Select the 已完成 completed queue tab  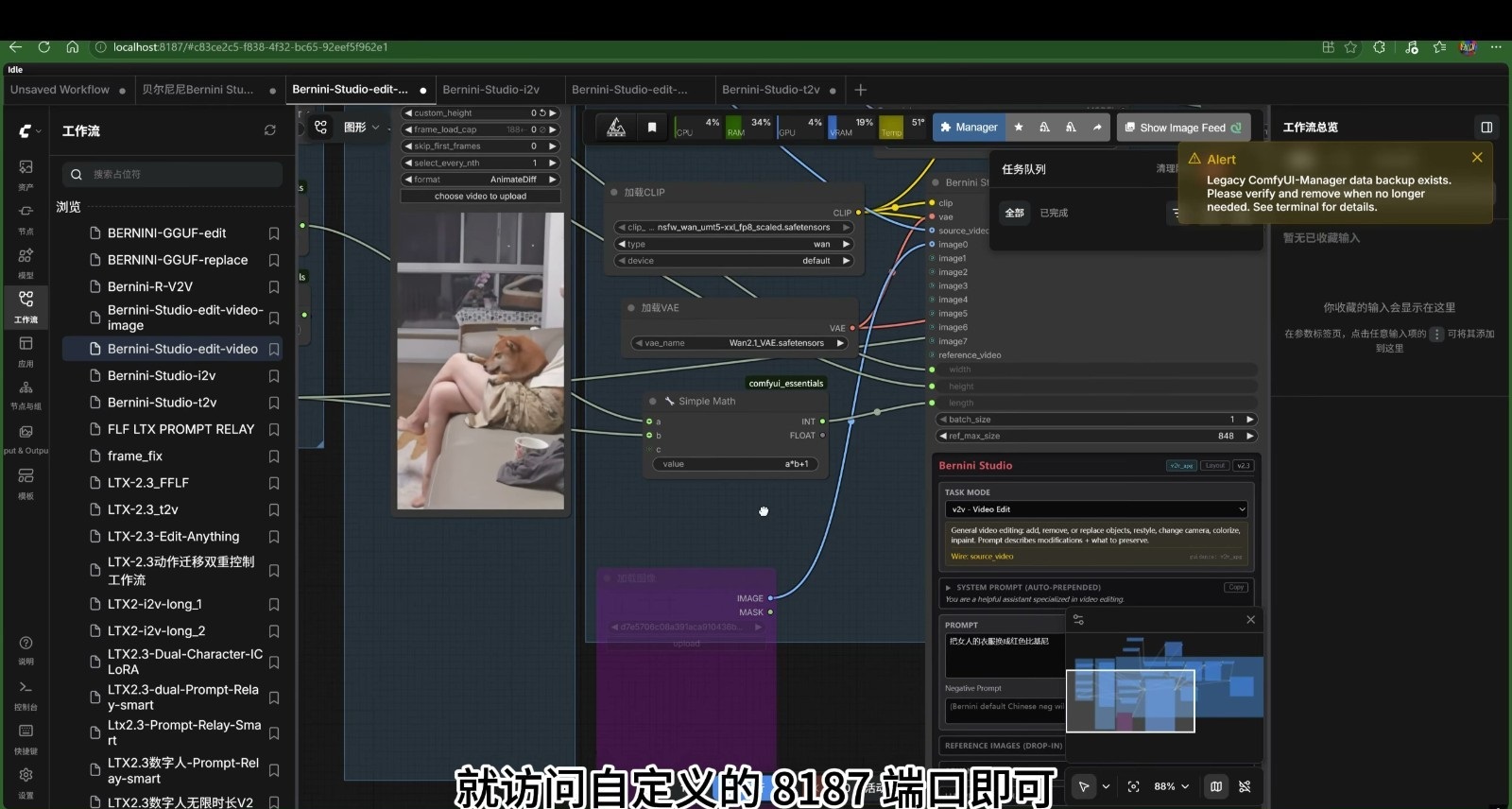tap(1054, 213)
